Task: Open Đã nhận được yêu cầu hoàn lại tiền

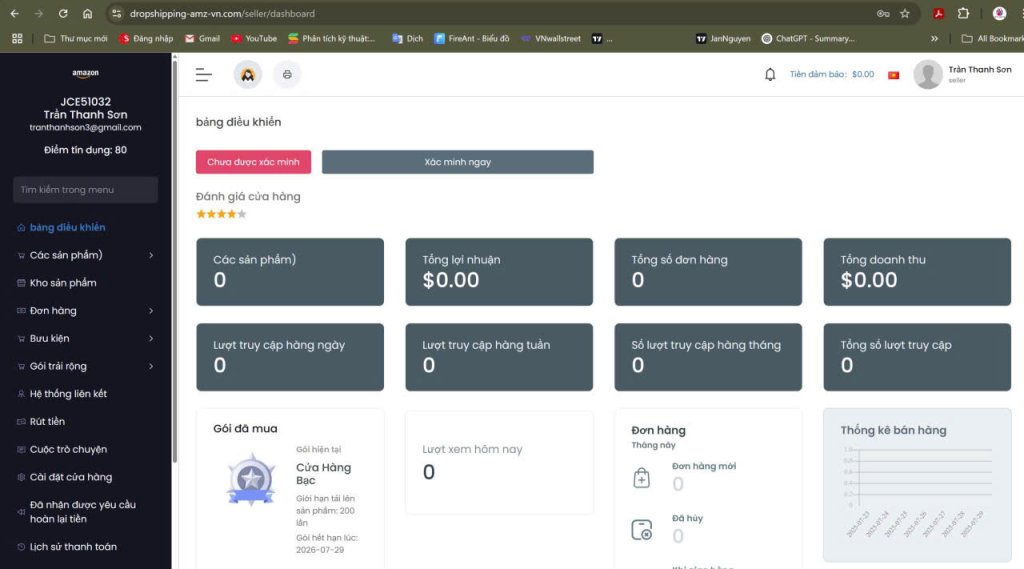Action: click(82, 512)
